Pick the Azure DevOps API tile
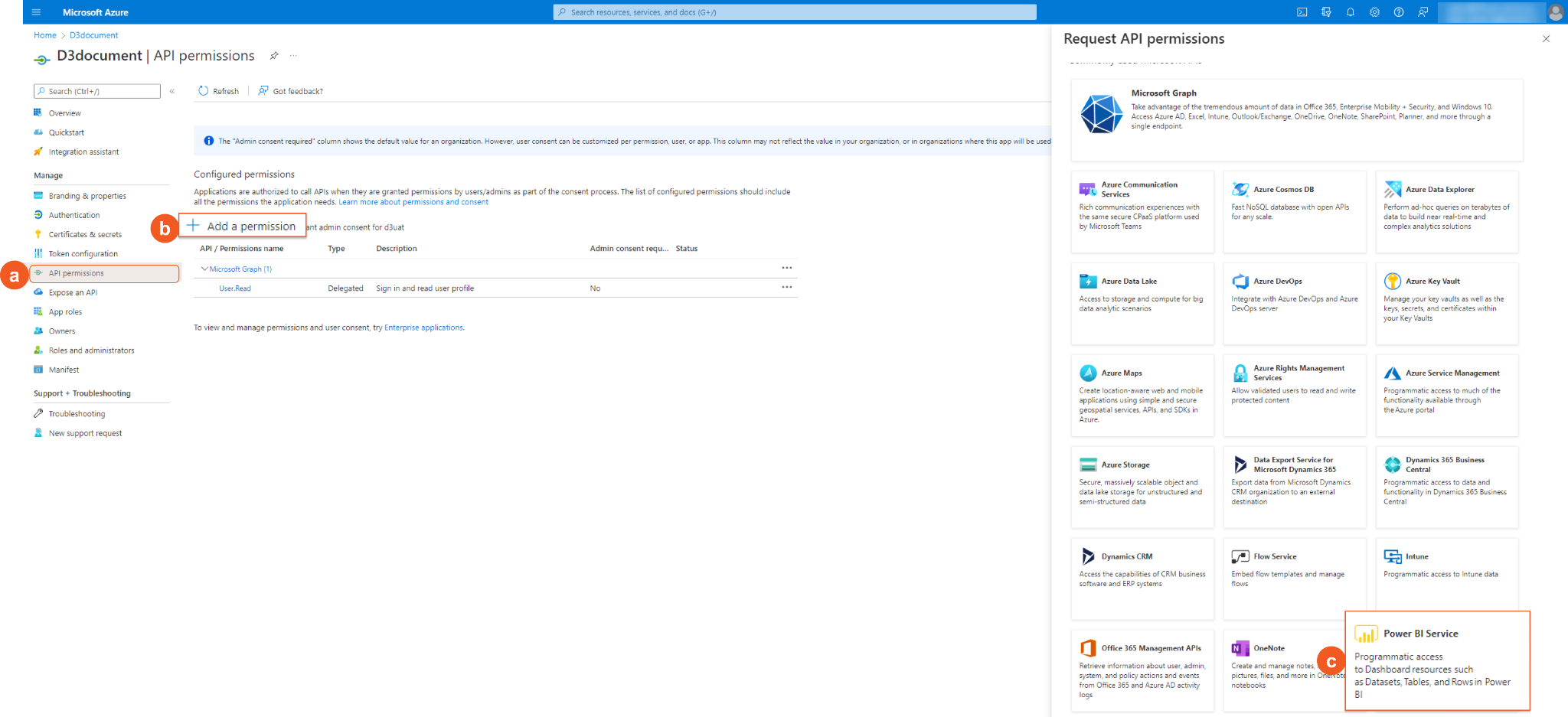Viewport: 1568px width, 717px height. pos(1294,303)
